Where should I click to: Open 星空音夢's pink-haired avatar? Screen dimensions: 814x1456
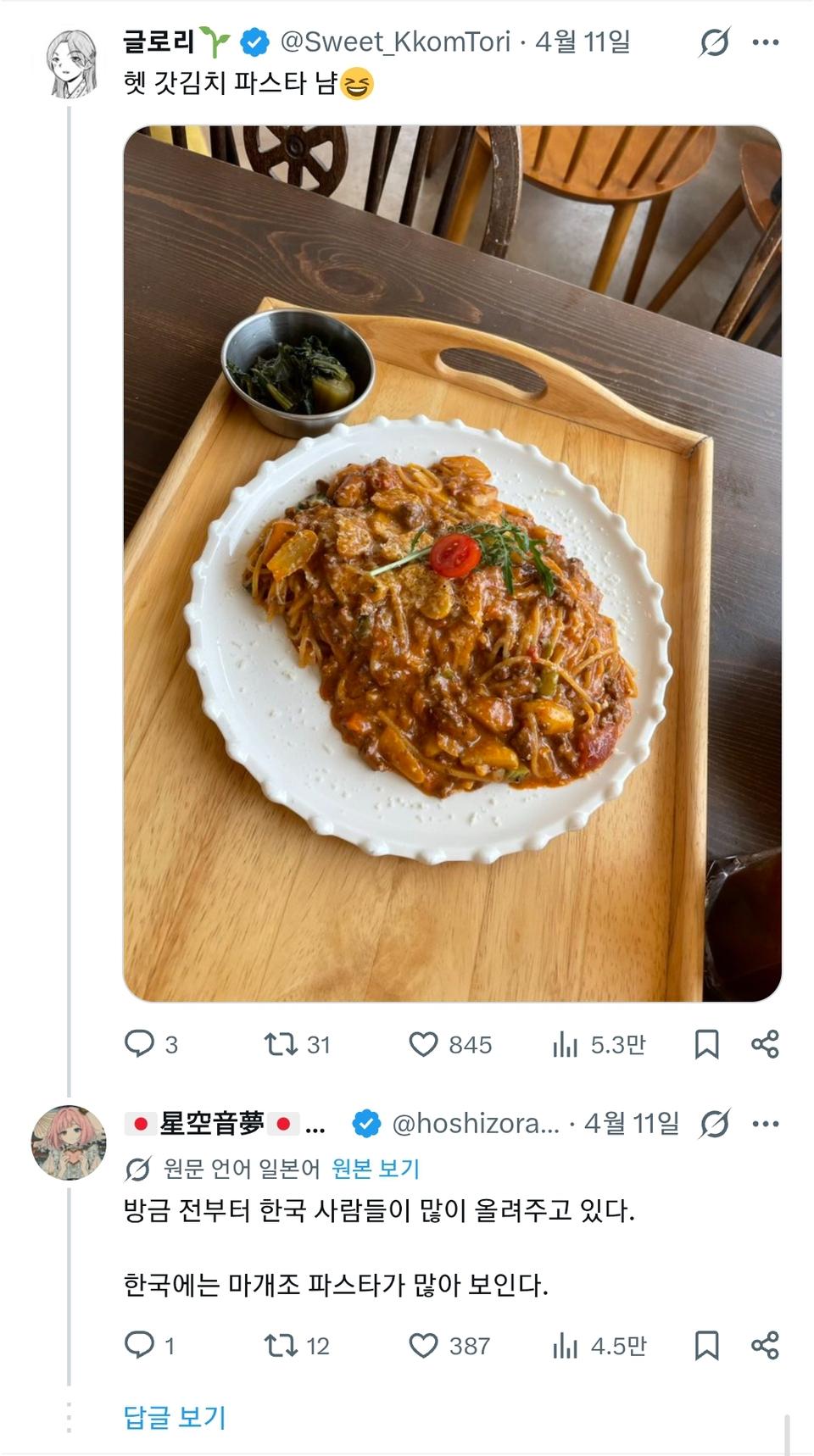point(69,1142)
